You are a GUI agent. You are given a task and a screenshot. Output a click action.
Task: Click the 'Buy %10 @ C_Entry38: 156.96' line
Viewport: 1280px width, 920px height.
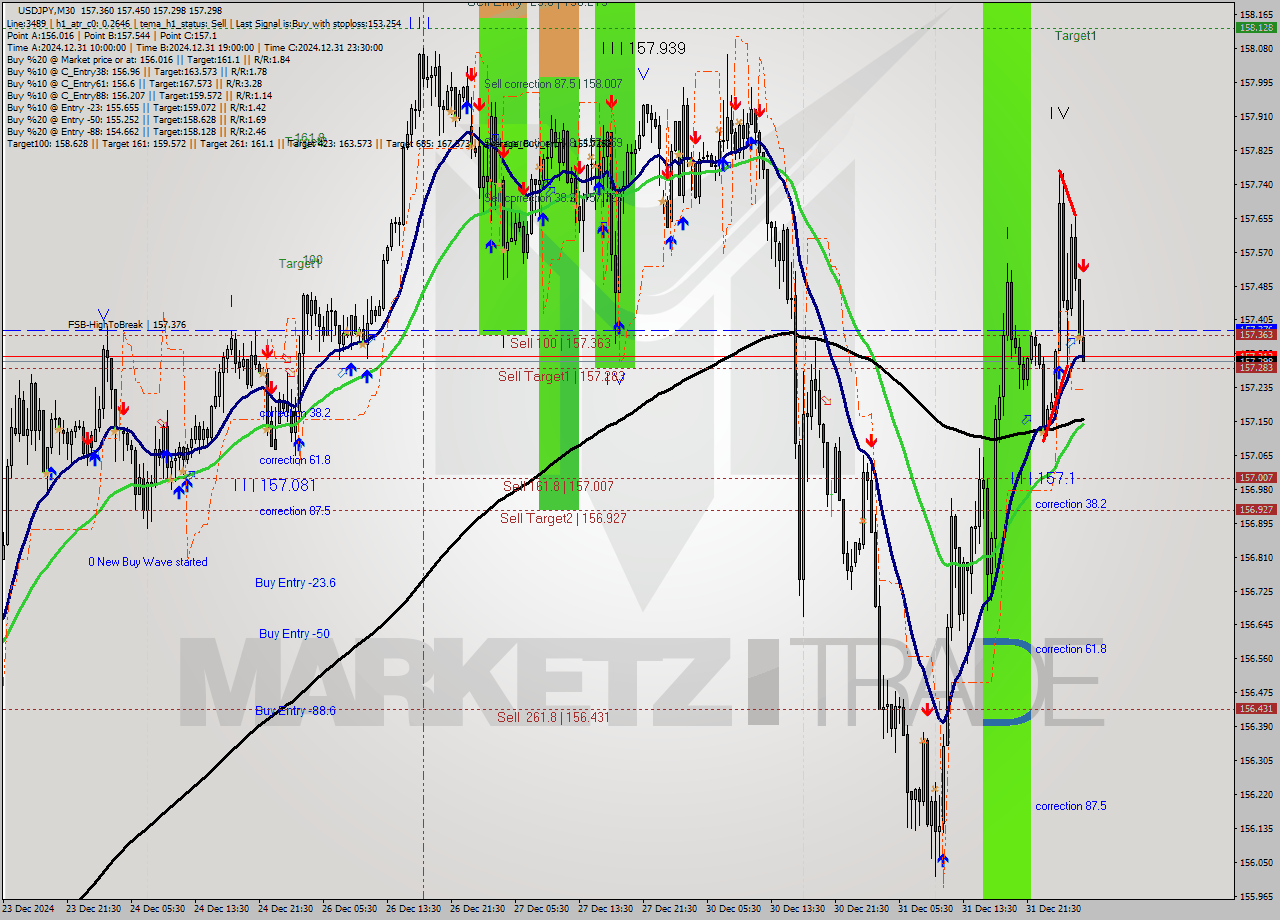tap(136, 71)
